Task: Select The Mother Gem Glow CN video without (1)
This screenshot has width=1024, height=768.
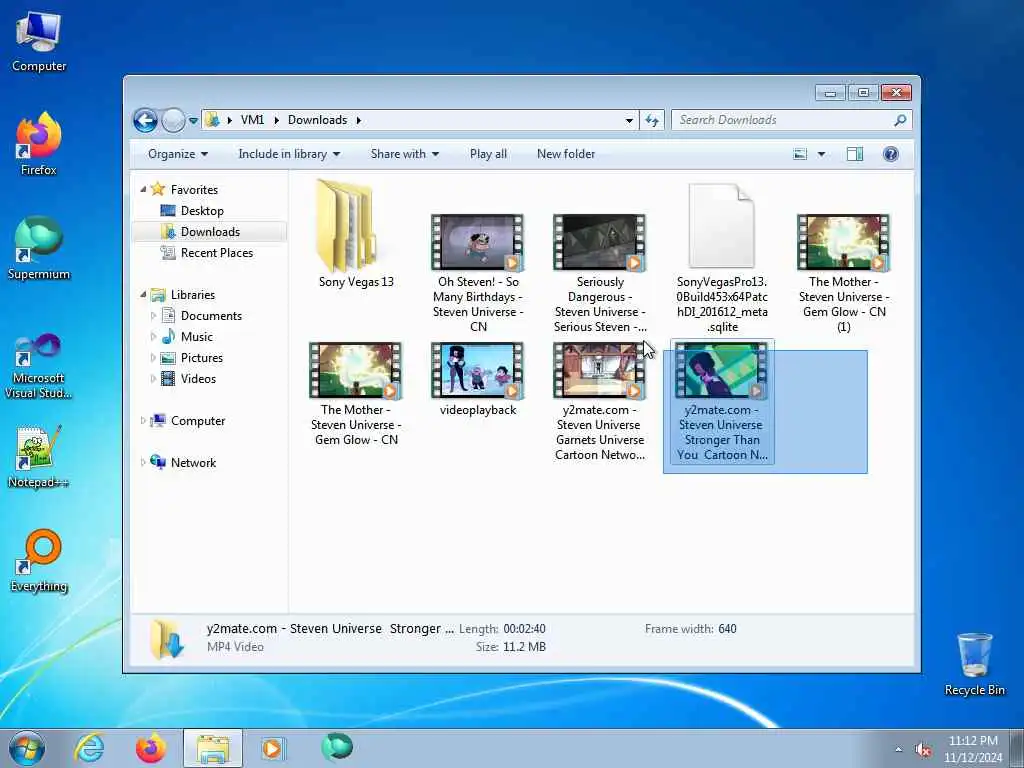Action: click(355, 394)
